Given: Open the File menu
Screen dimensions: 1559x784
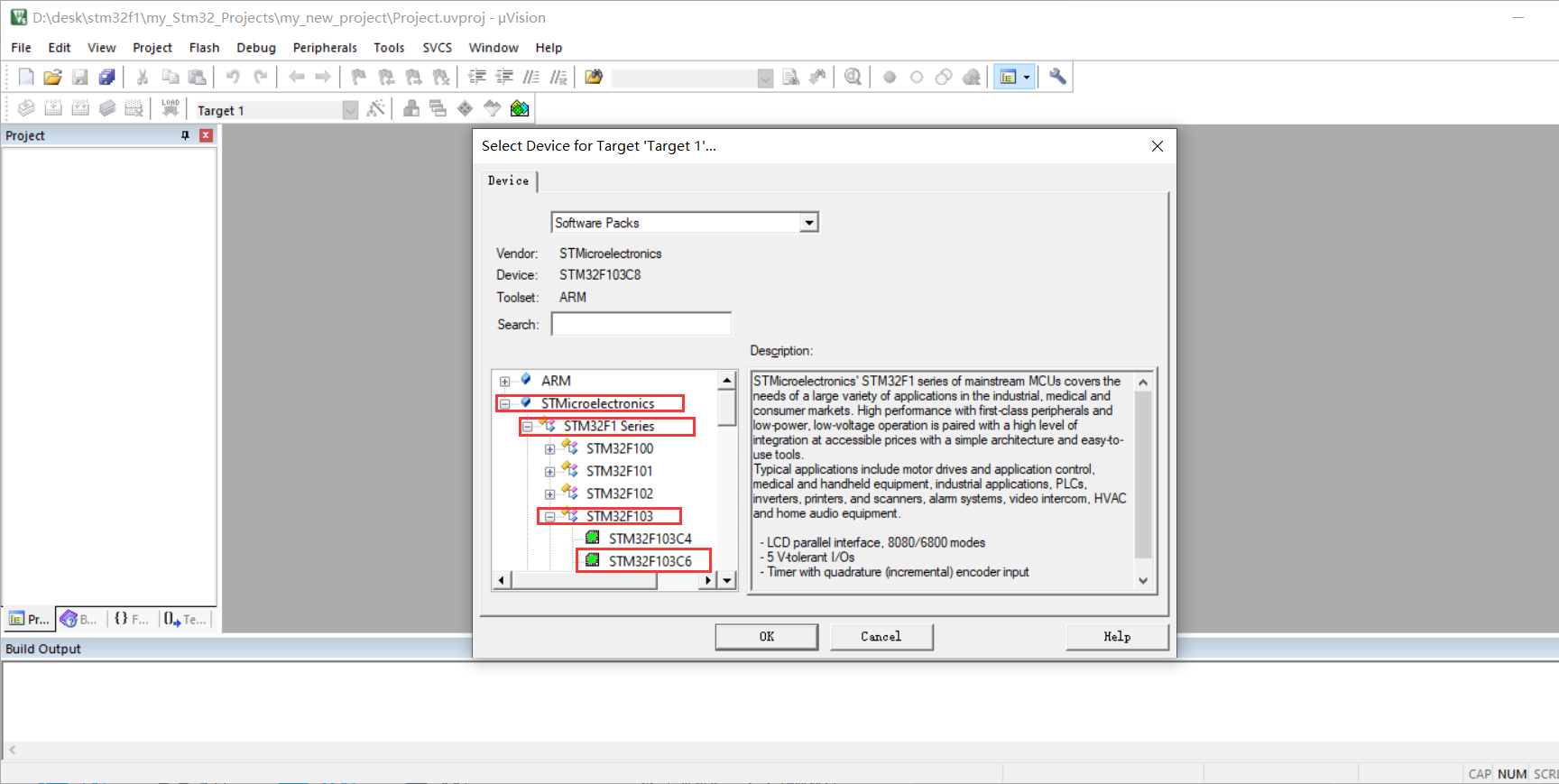Looking at the screenshot, I should pos(21,48).
